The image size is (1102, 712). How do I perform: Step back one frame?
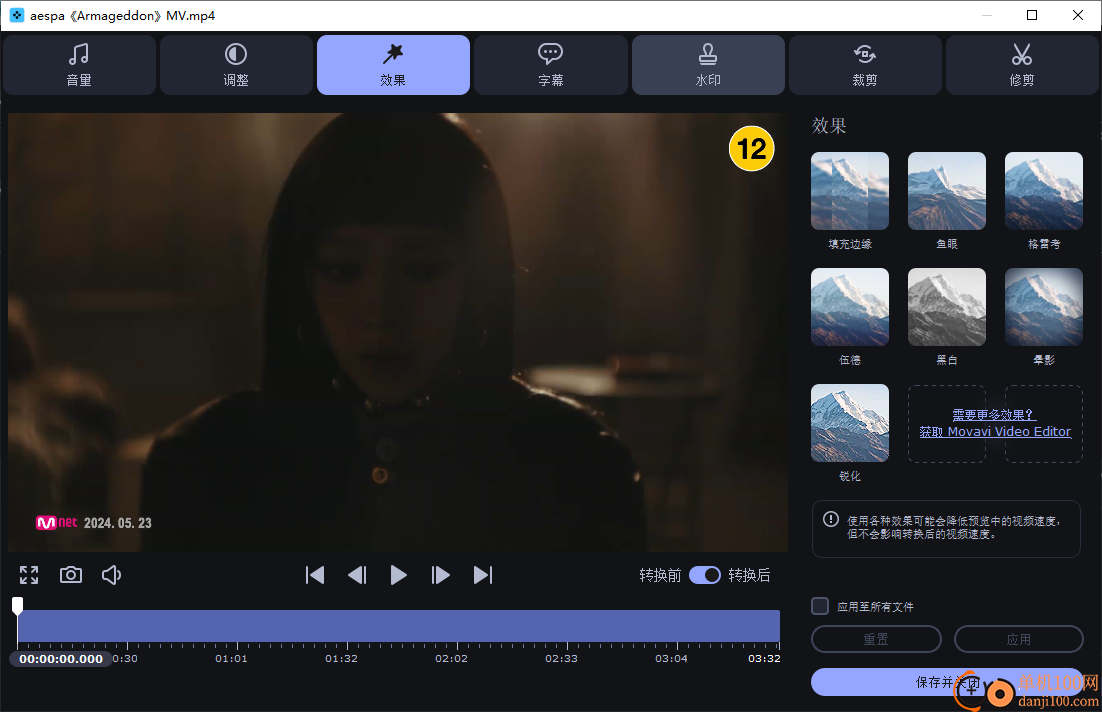(357, 575)
